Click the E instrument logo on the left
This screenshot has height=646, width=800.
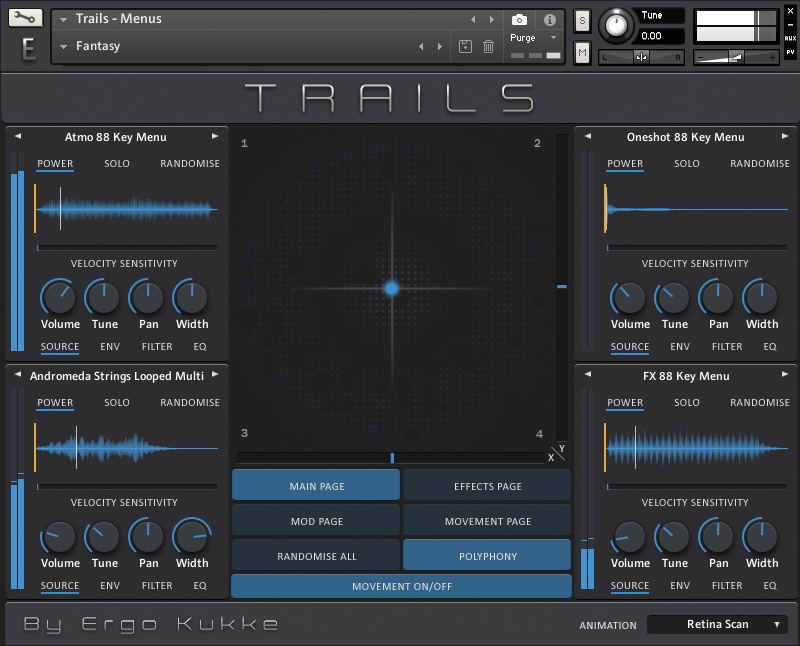[27, 47]
